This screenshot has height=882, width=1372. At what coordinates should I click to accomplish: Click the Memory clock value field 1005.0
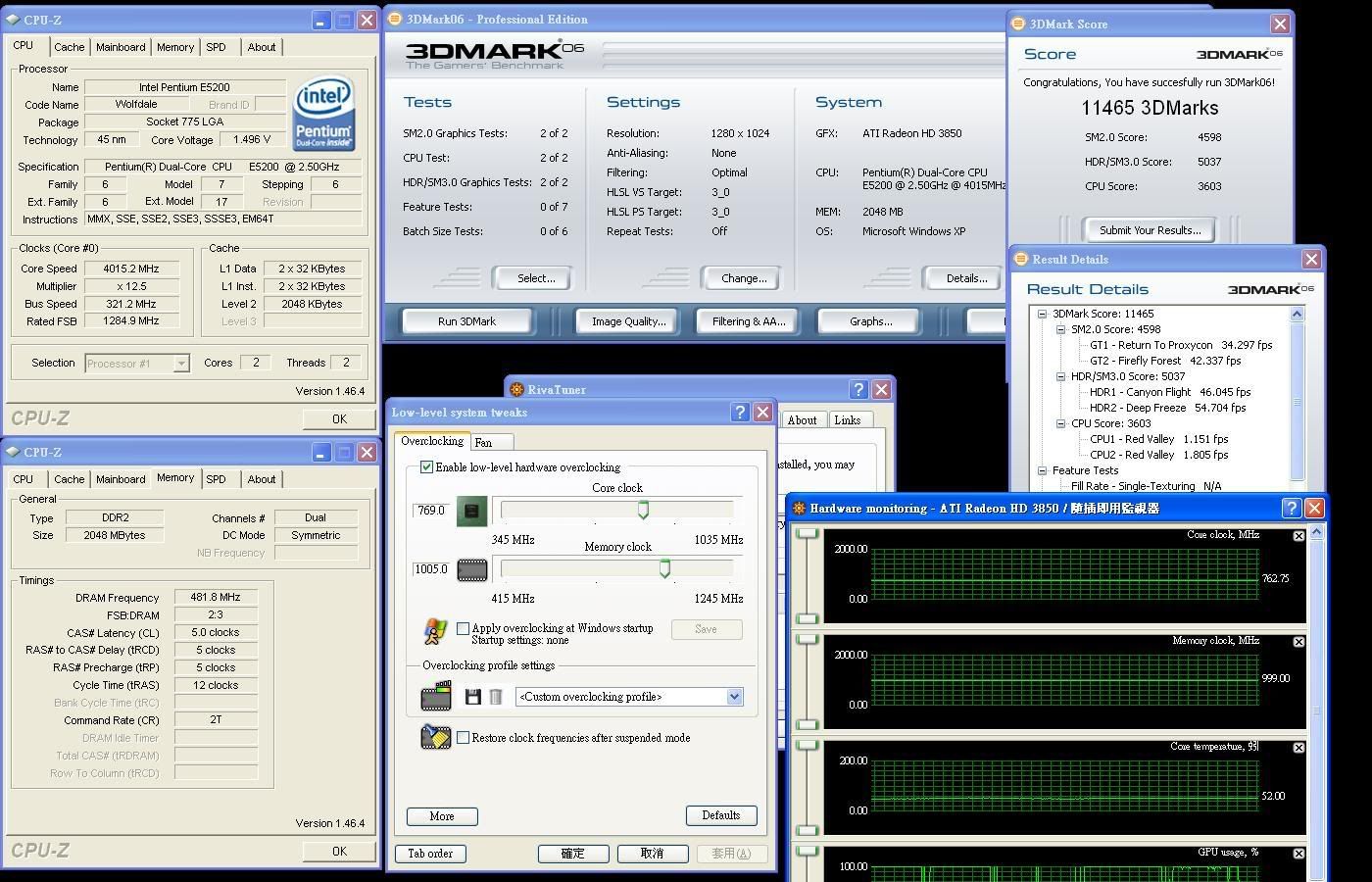pyautogui.click(x=432, y=569)
